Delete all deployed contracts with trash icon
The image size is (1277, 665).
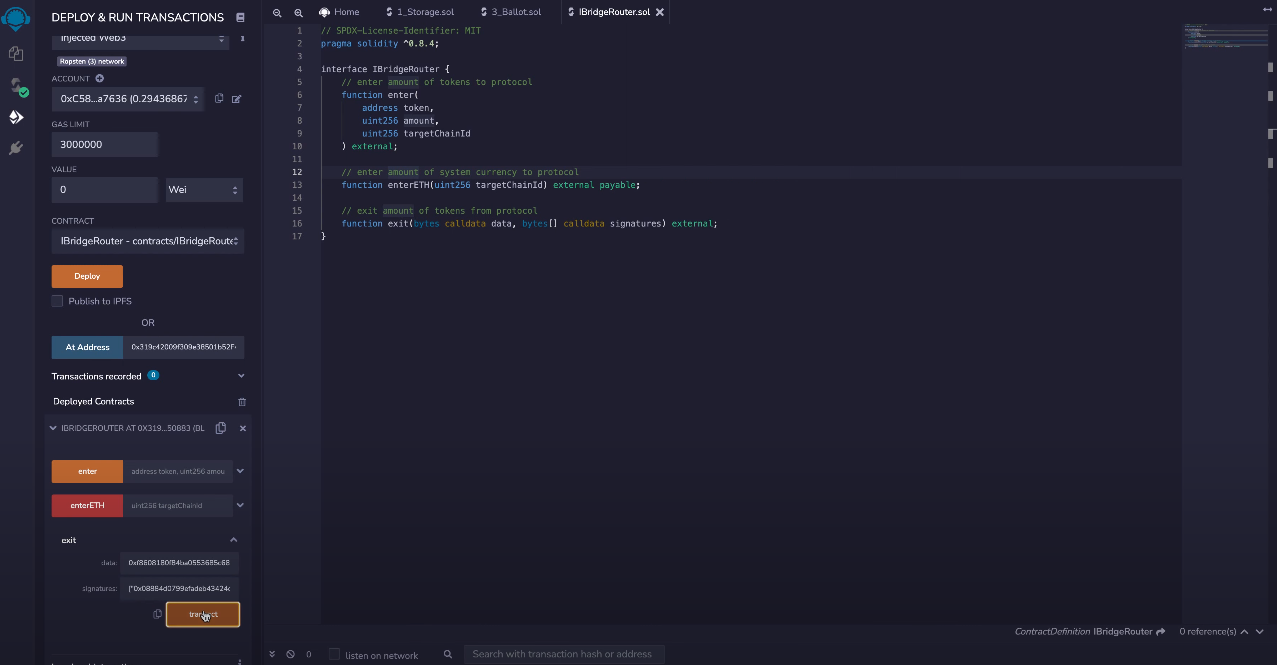(x=241, y=402)
